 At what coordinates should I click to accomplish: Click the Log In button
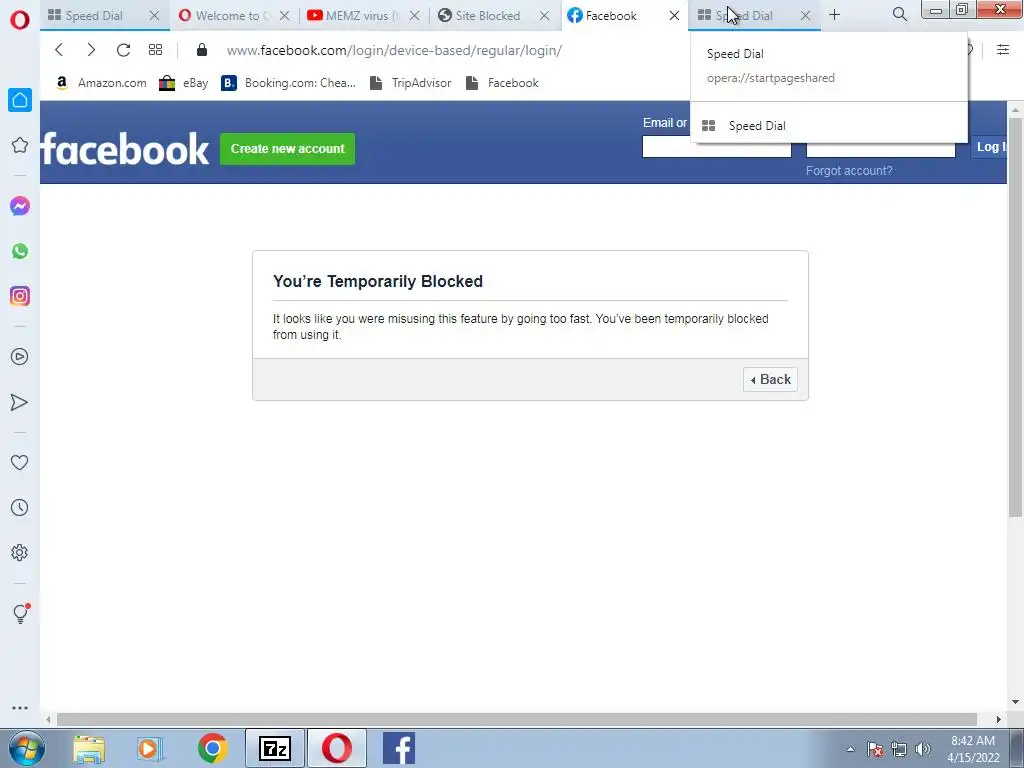(x=989, y=147)
